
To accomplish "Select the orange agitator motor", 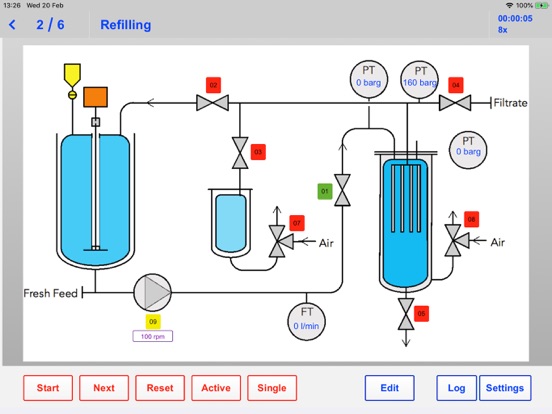I will pyautogui.click(x=95, y=97).
